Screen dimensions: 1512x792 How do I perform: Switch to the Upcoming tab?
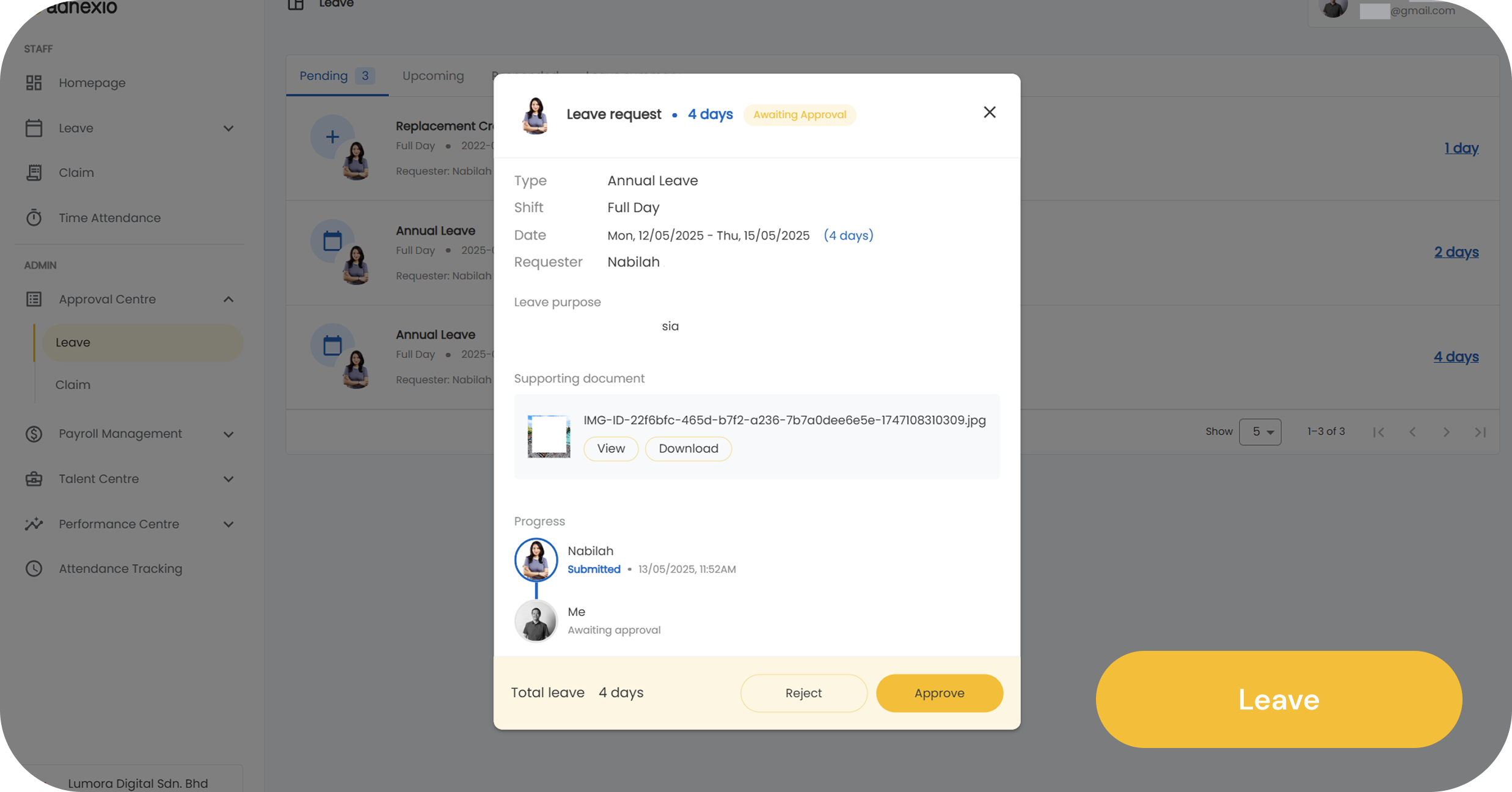tap(433, 76)
